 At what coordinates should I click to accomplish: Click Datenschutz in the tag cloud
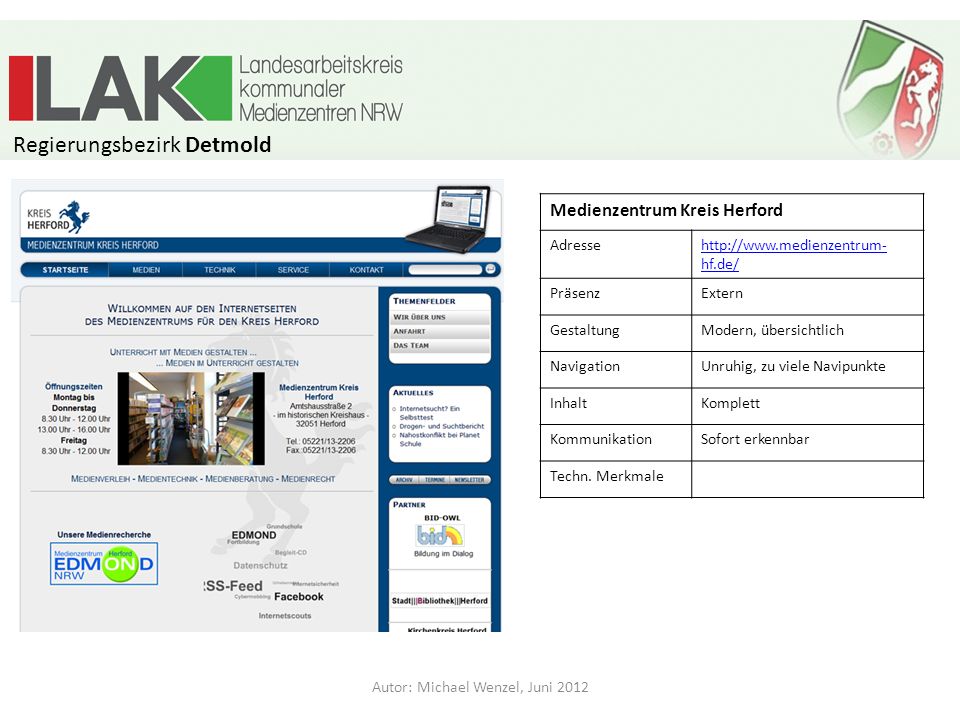[x=260, y=566]
